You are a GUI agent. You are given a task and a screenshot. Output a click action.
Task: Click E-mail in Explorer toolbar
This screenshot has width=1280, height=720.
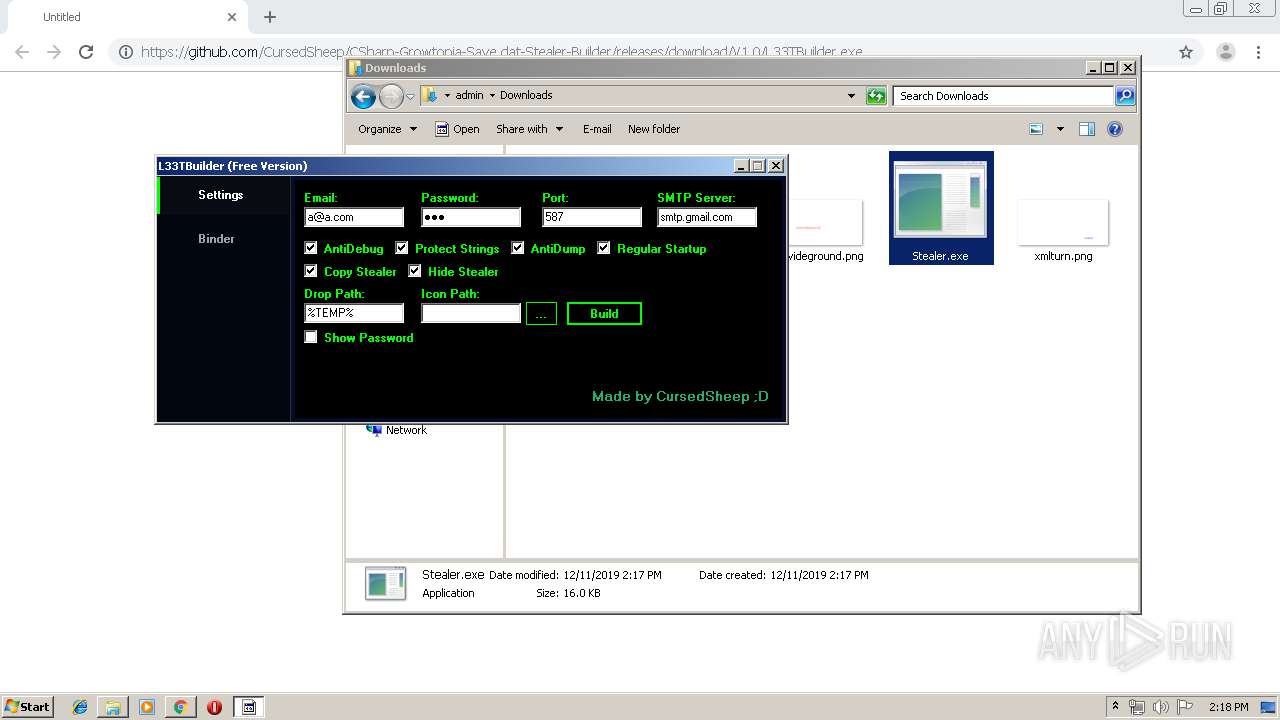coord(597,129)
